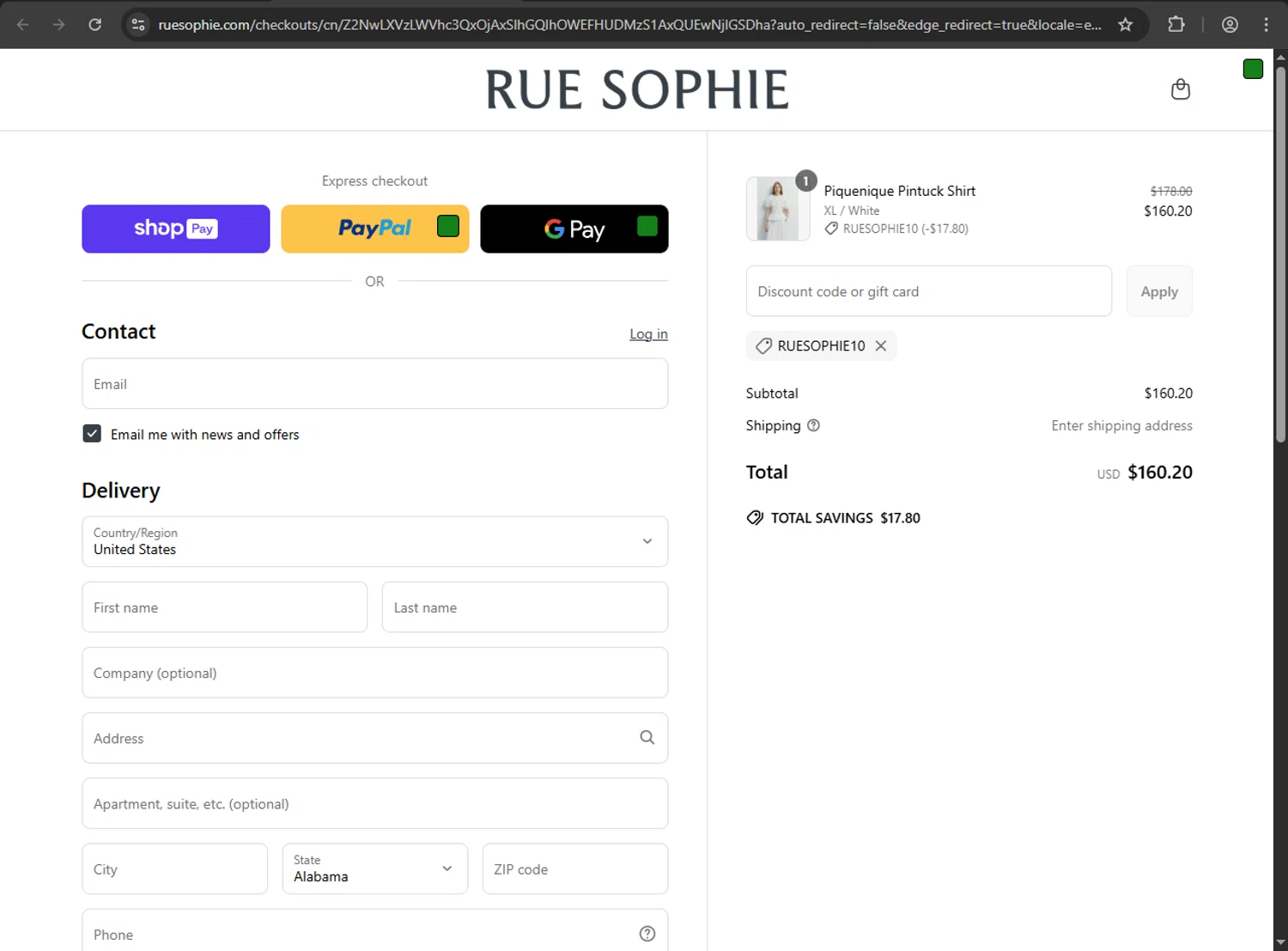
Task: Click the Apply discount button
Action: tap(1159, 291)
